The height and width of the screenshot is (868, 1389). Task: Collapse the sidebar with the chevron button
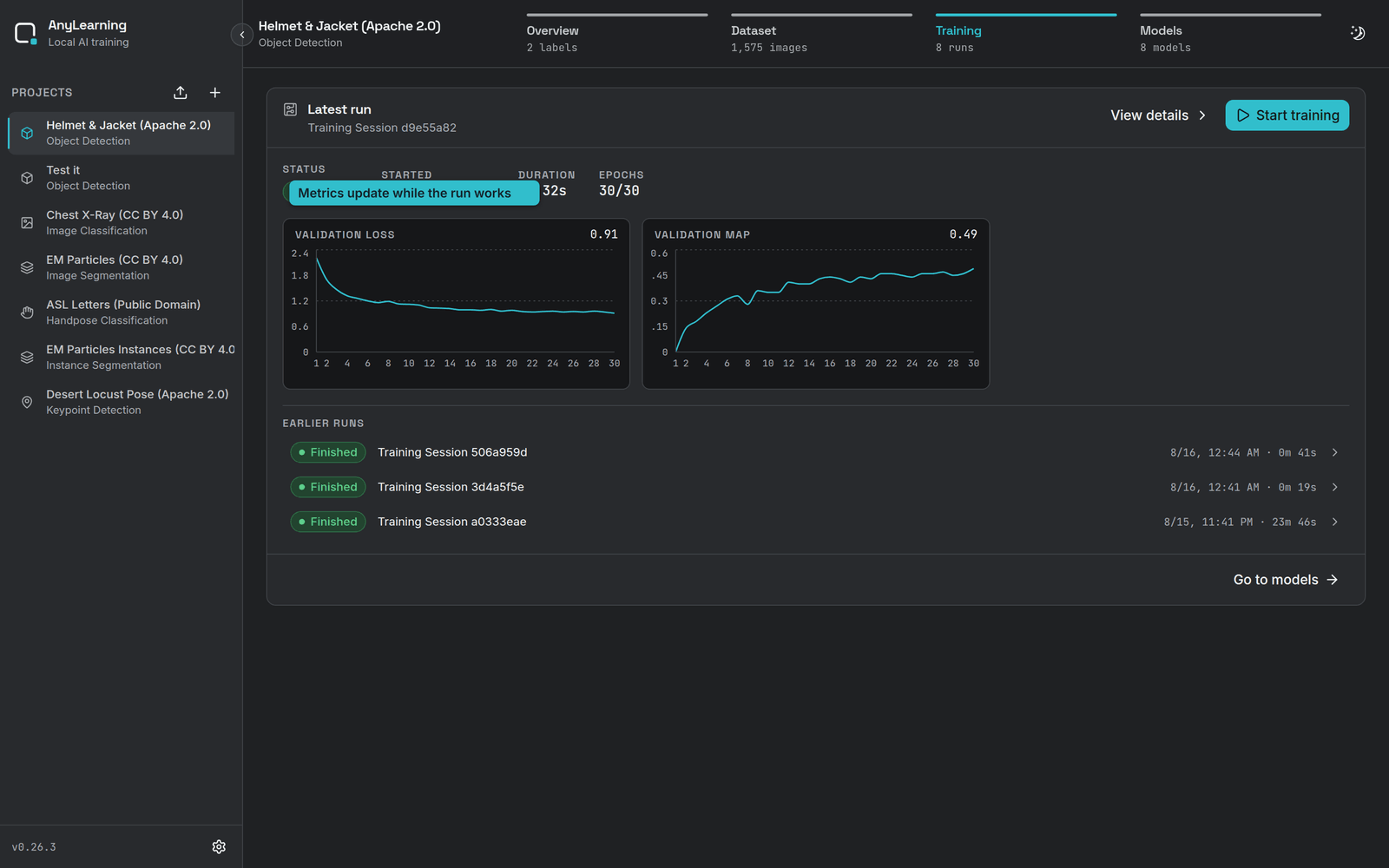(x=241, y=35)
